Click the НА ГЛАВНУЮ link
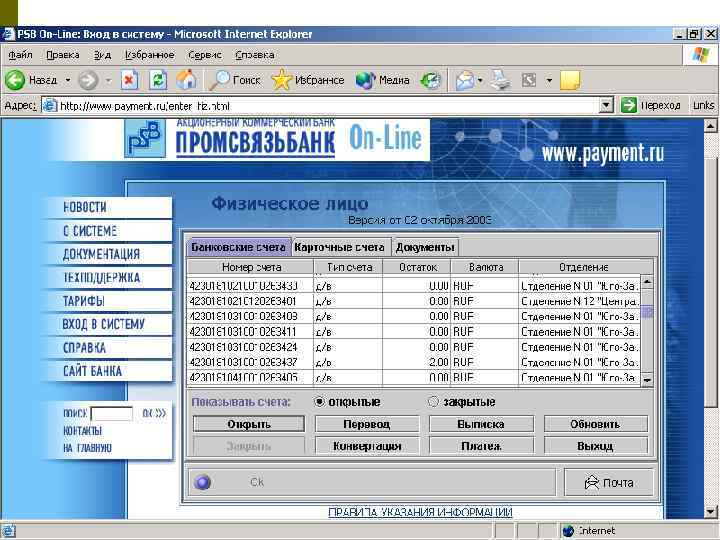The width and height of the screenshot is (720, 540). pos(87,448)
